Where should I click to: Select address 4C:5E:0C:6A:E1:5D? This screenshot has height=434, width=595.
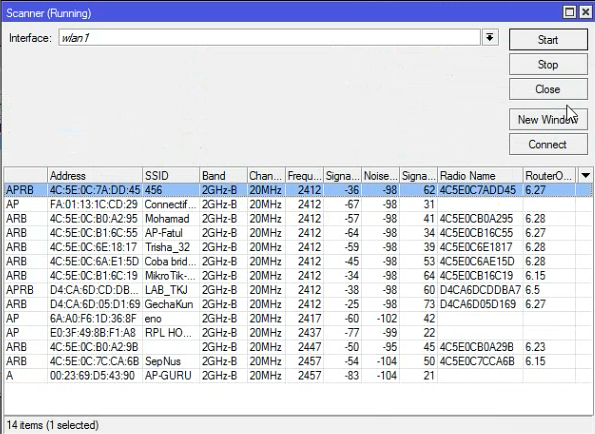[94, 261]
